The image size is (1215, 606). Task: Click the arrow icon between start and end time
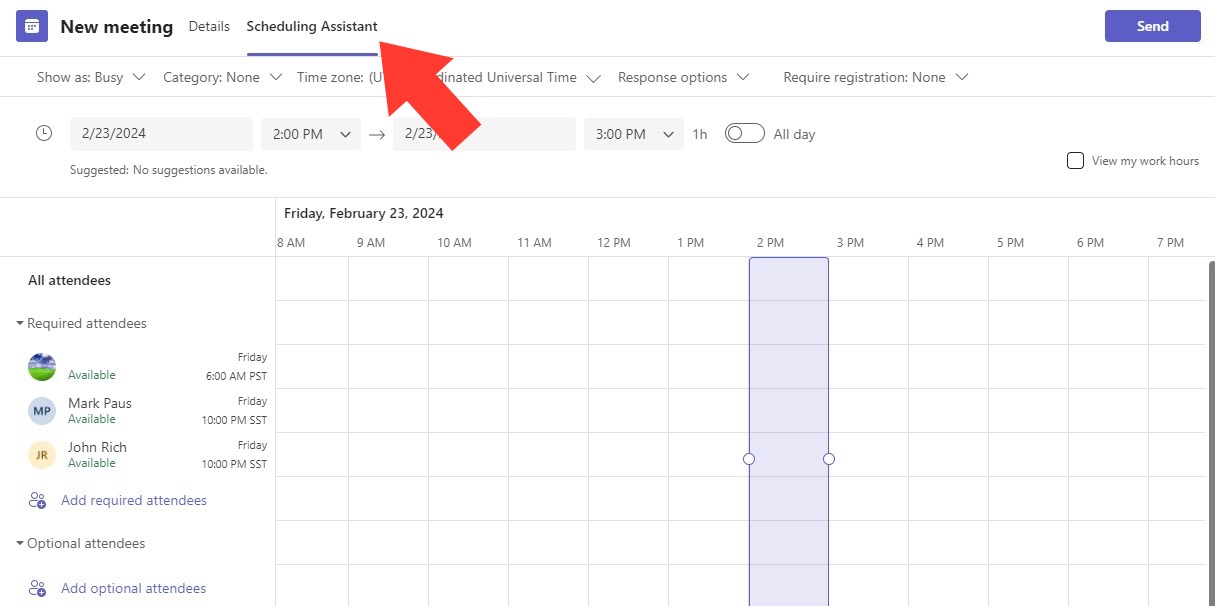377,134
